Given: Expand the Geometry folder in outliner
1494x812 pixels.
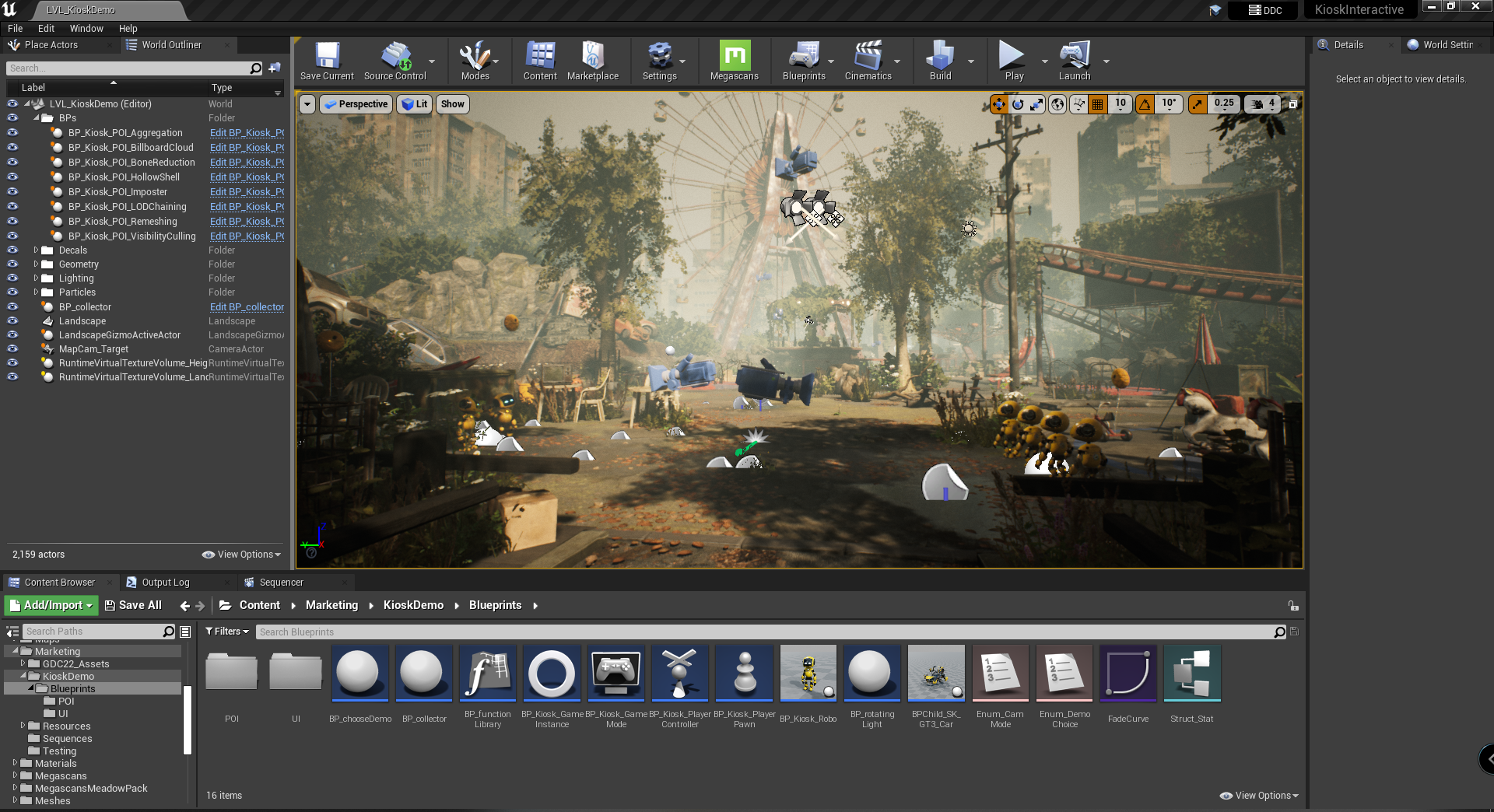Looking at the screenshot, I should (x=36, y=264).
